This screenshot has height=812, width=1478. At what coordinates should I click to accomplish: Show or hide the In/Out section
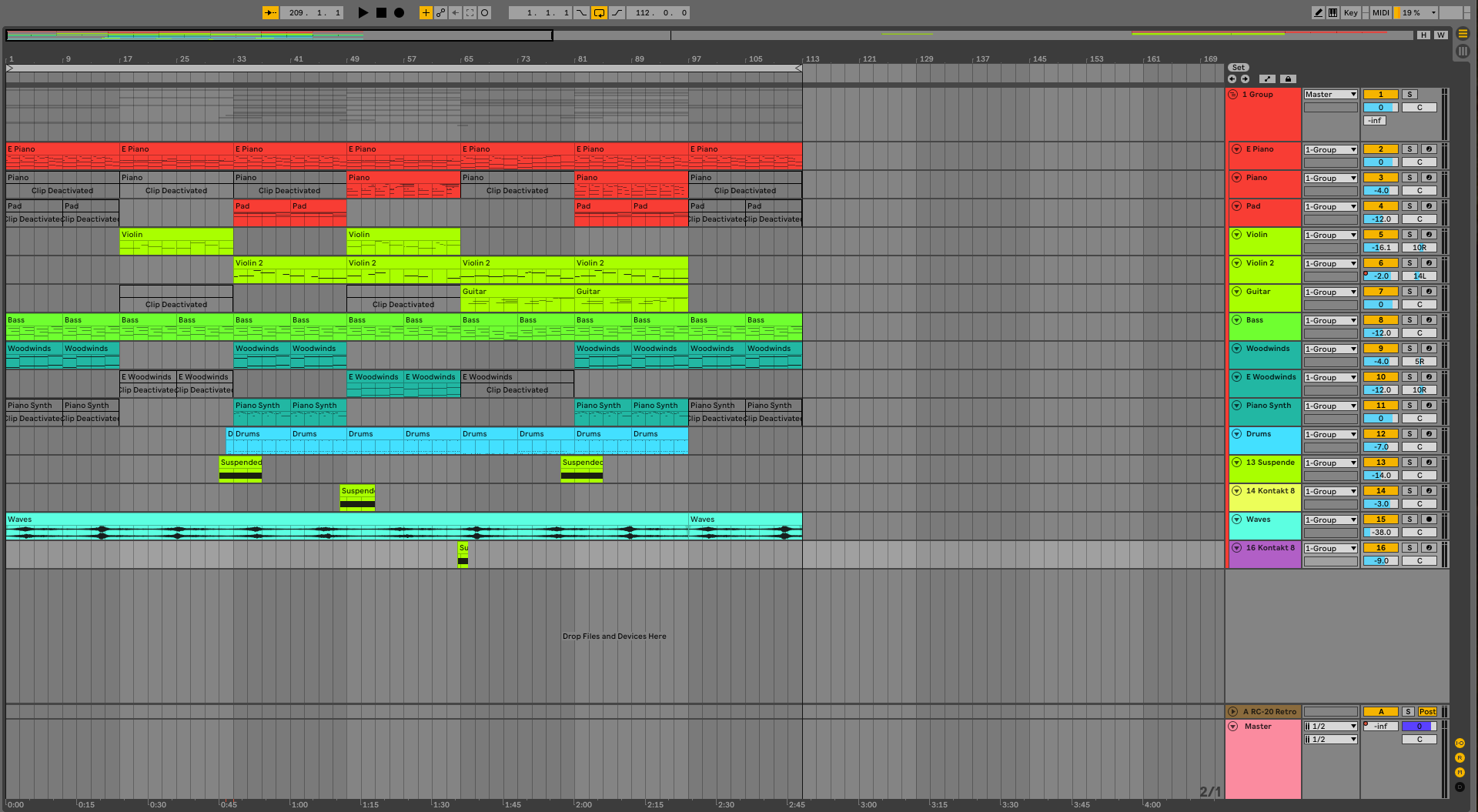coord(1460,743)
